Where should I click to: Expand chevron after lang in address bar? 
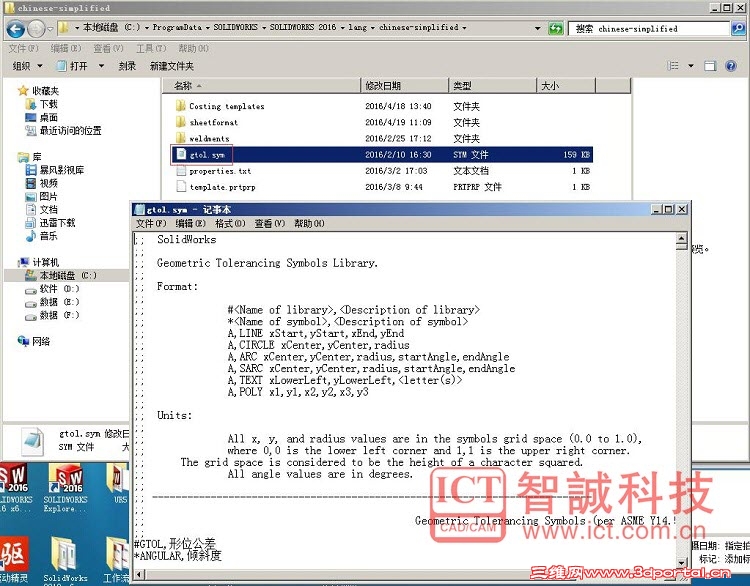point(373,28)
